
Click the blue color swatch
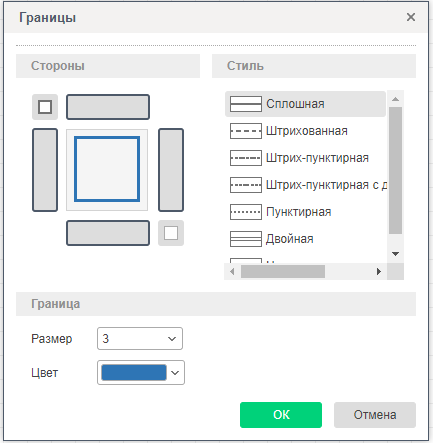click(134, 373)
